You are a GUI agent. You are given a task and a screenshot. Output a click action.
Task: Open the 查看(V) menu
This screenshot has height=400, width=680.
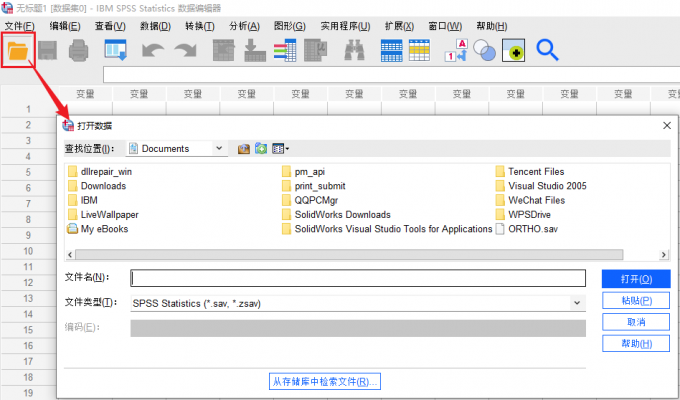point(110,26)
